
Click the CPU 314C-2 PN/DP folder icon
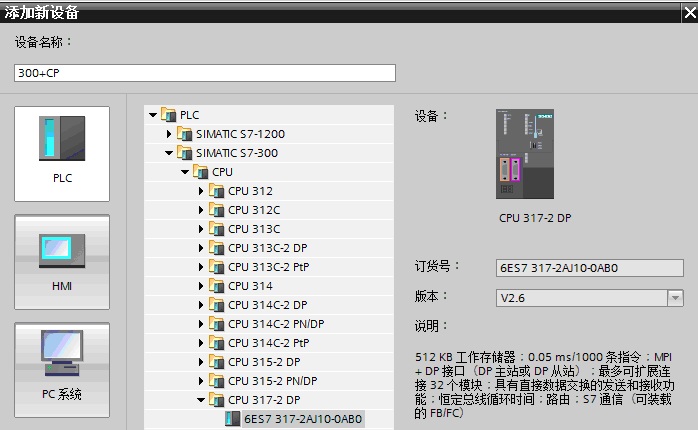click(216, 324)
